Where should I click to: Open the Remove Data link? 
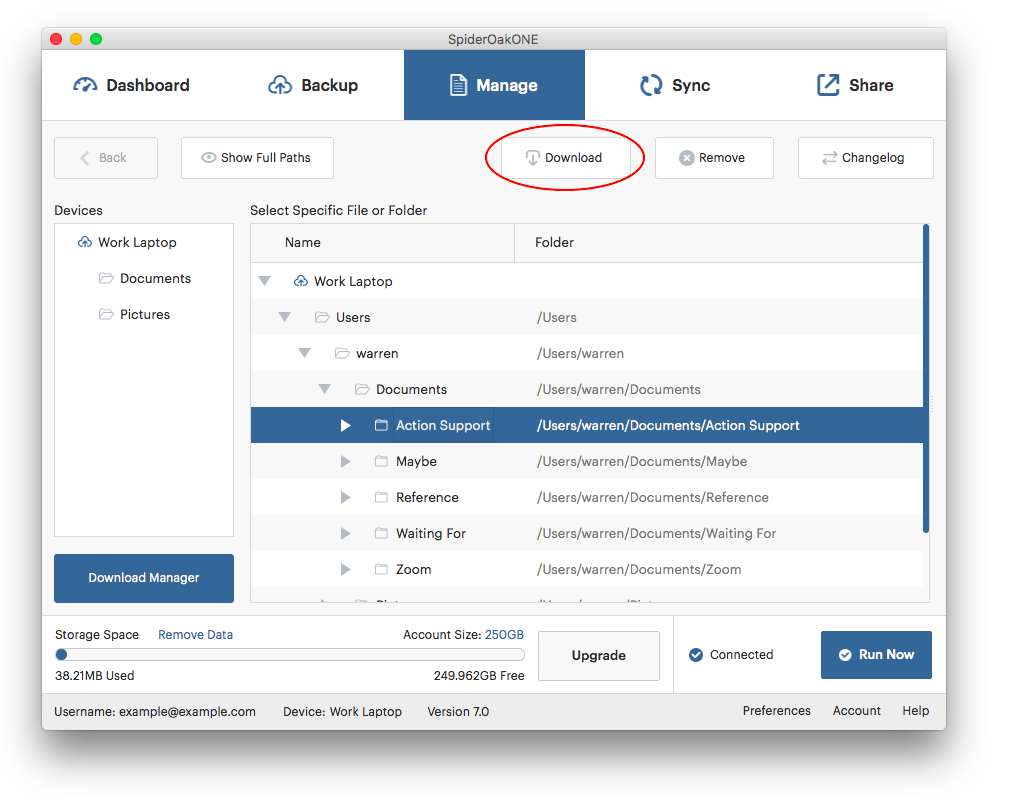pos(195,635)
